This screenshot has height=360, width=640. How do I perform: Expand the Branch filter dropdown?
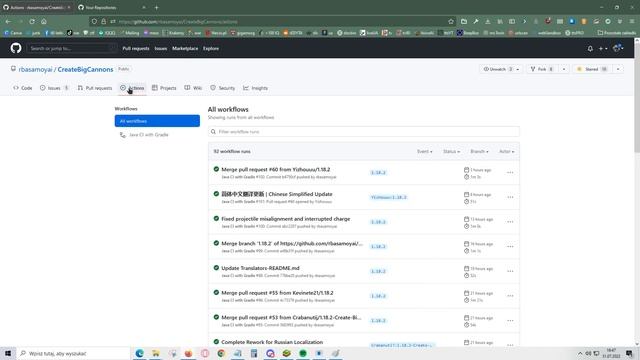pos(479,151)
